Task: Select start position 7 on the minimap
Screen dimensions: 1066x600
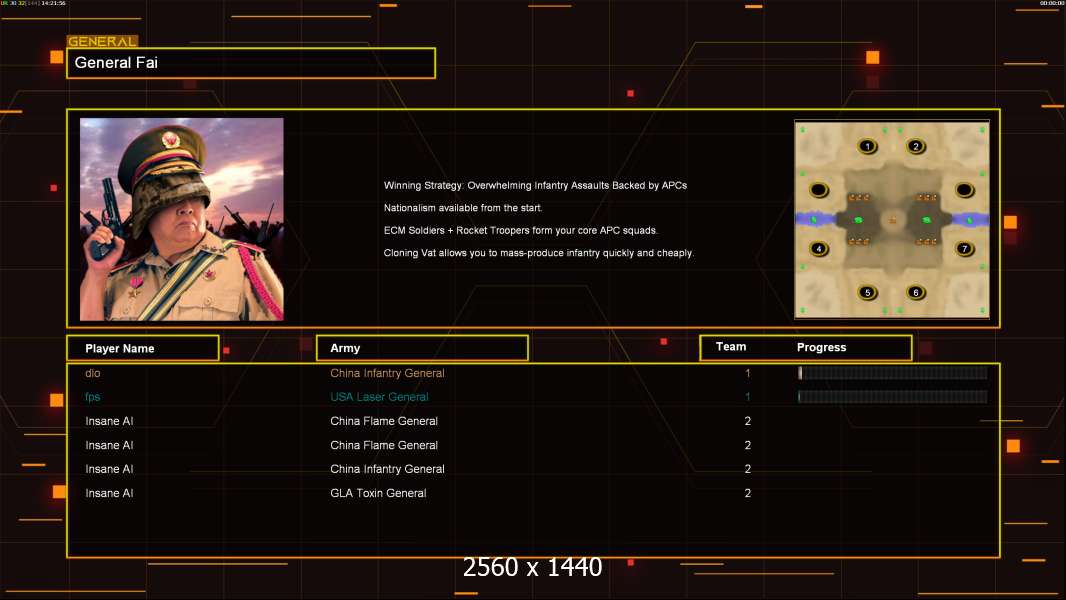Action: point(964,249)
